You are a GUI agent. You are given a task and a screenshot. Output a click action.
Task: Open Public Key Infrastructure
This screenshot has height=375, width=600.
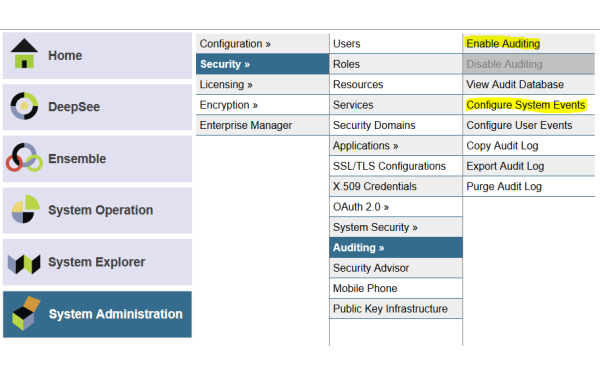(x=396, y=308)
